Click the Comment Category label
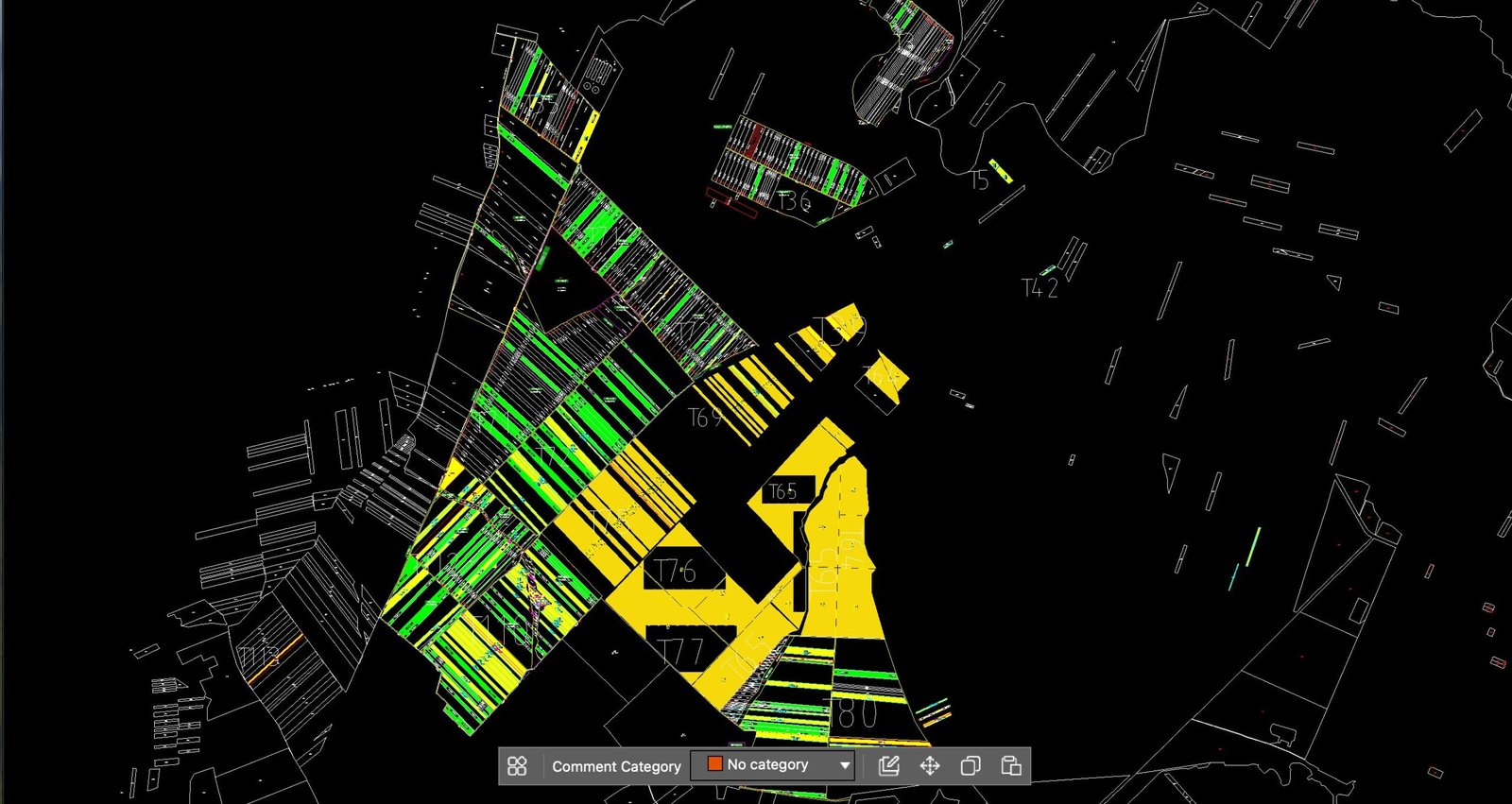This screenshot has height=804, width=1512. [x=616, y=766]
